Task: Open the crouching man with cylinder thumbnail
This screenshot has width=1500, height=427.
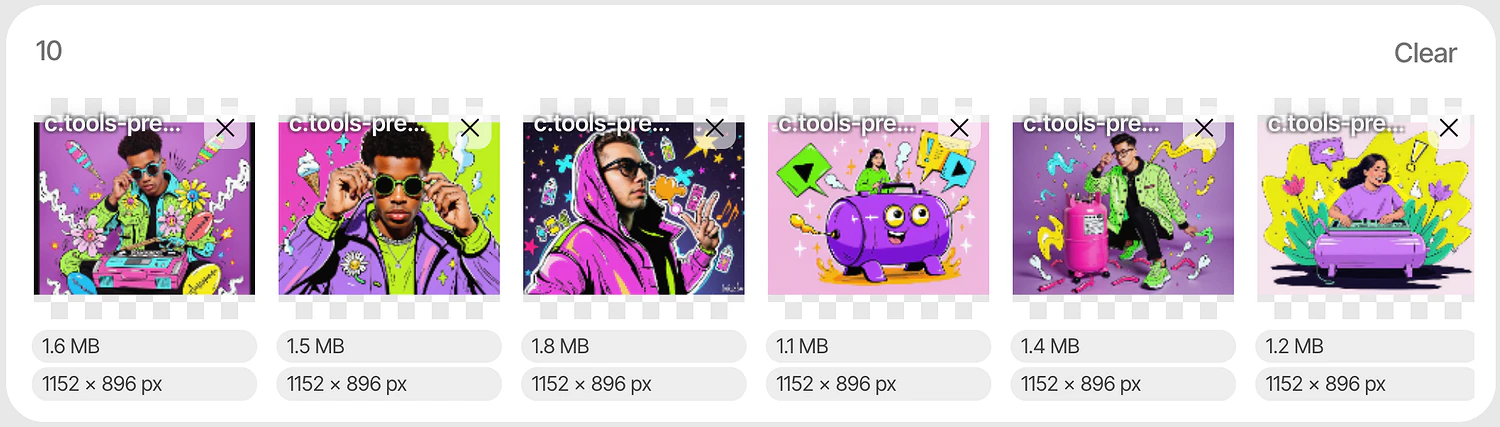Action: pyautogui.click(x=1123, y=208)
